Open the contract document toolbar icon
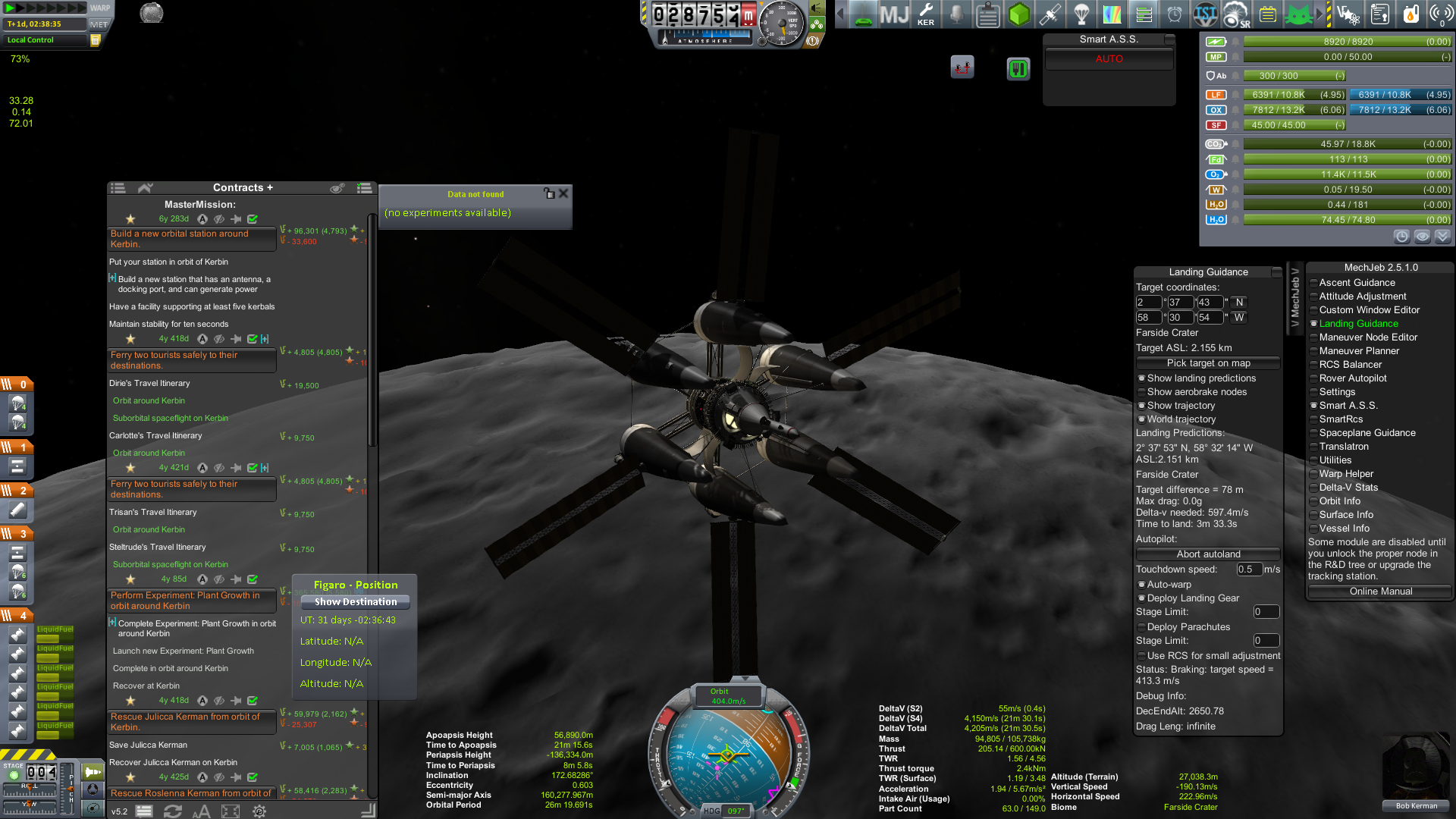 coord(1380,14)
